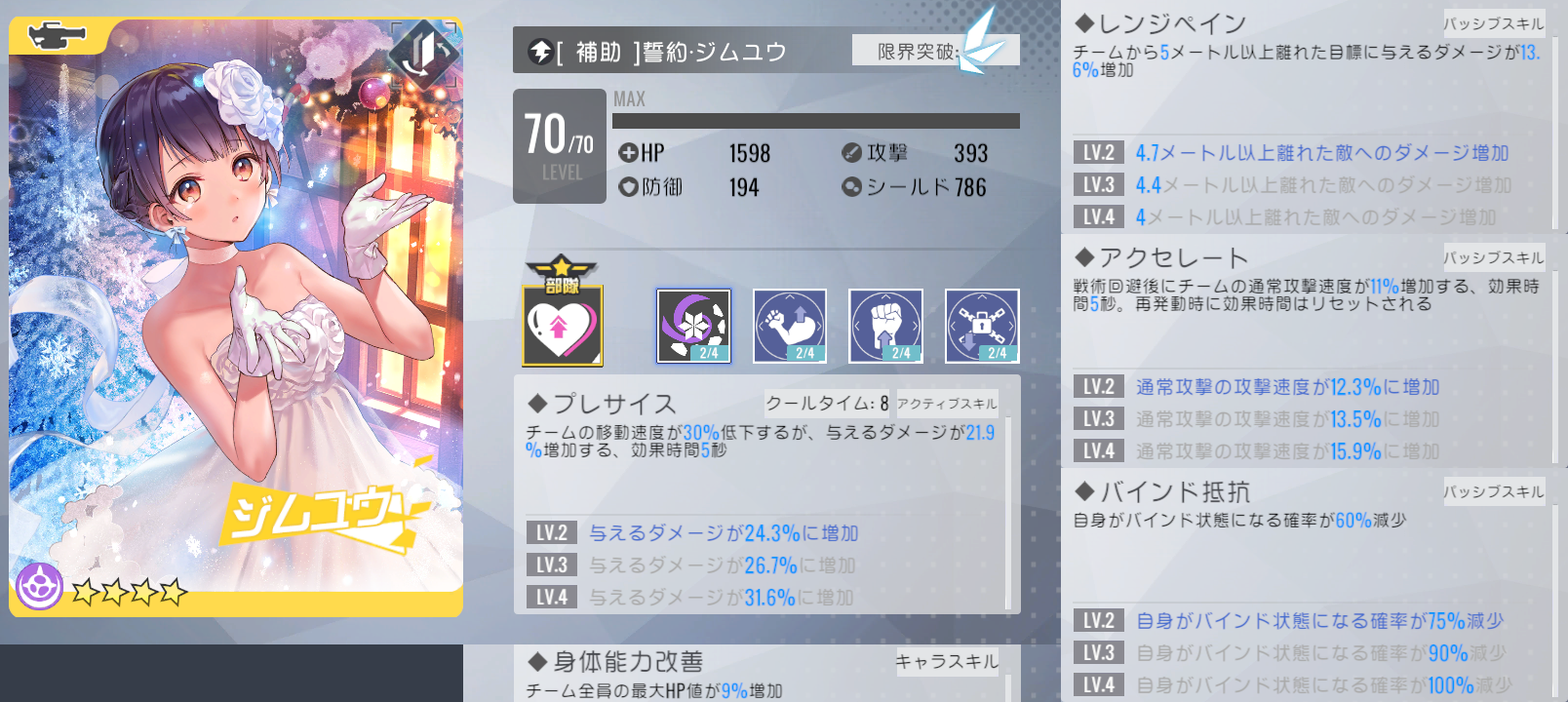Click the gun weapon type icon

[x=58, y=36]
